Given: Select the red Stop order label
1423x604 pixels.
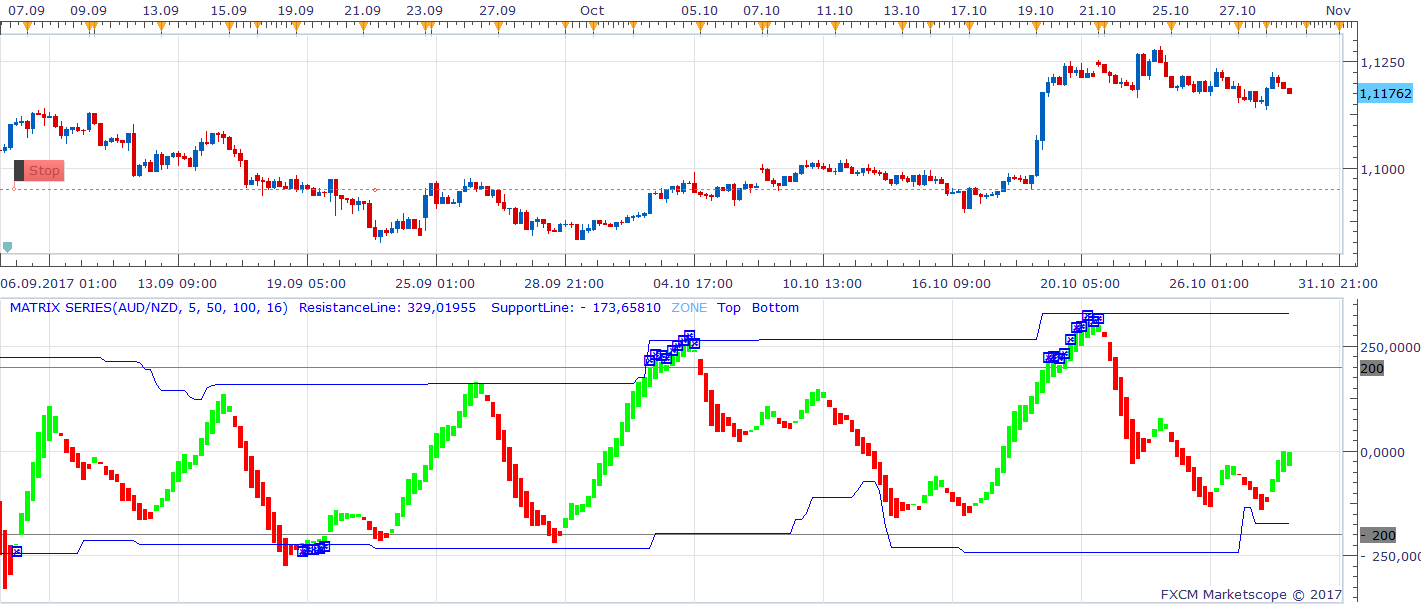Looking at the screenshot, I should pyautogui.click(x=44, y=171).
